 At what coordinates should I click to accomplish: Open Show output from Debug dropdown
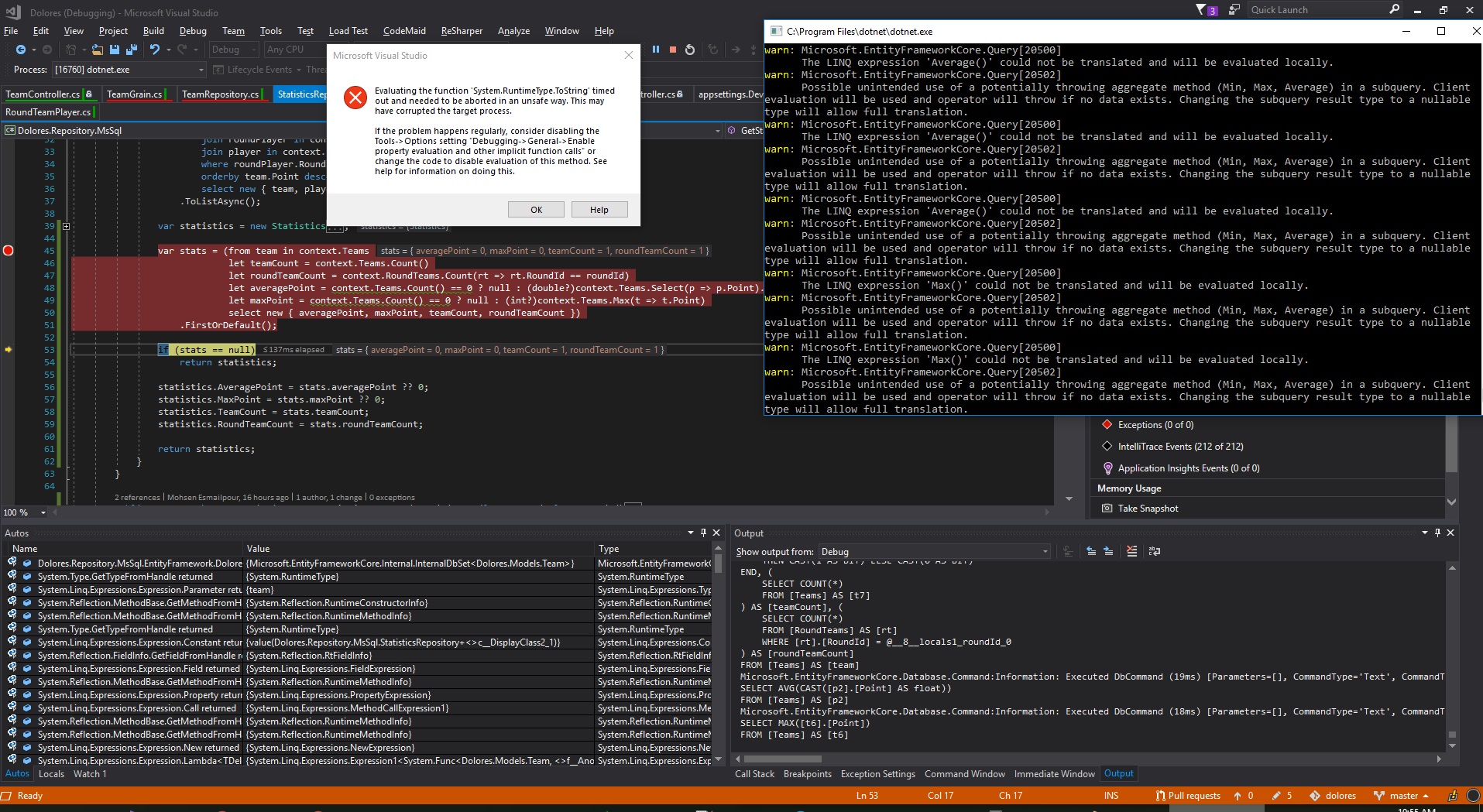coord(935,552)
